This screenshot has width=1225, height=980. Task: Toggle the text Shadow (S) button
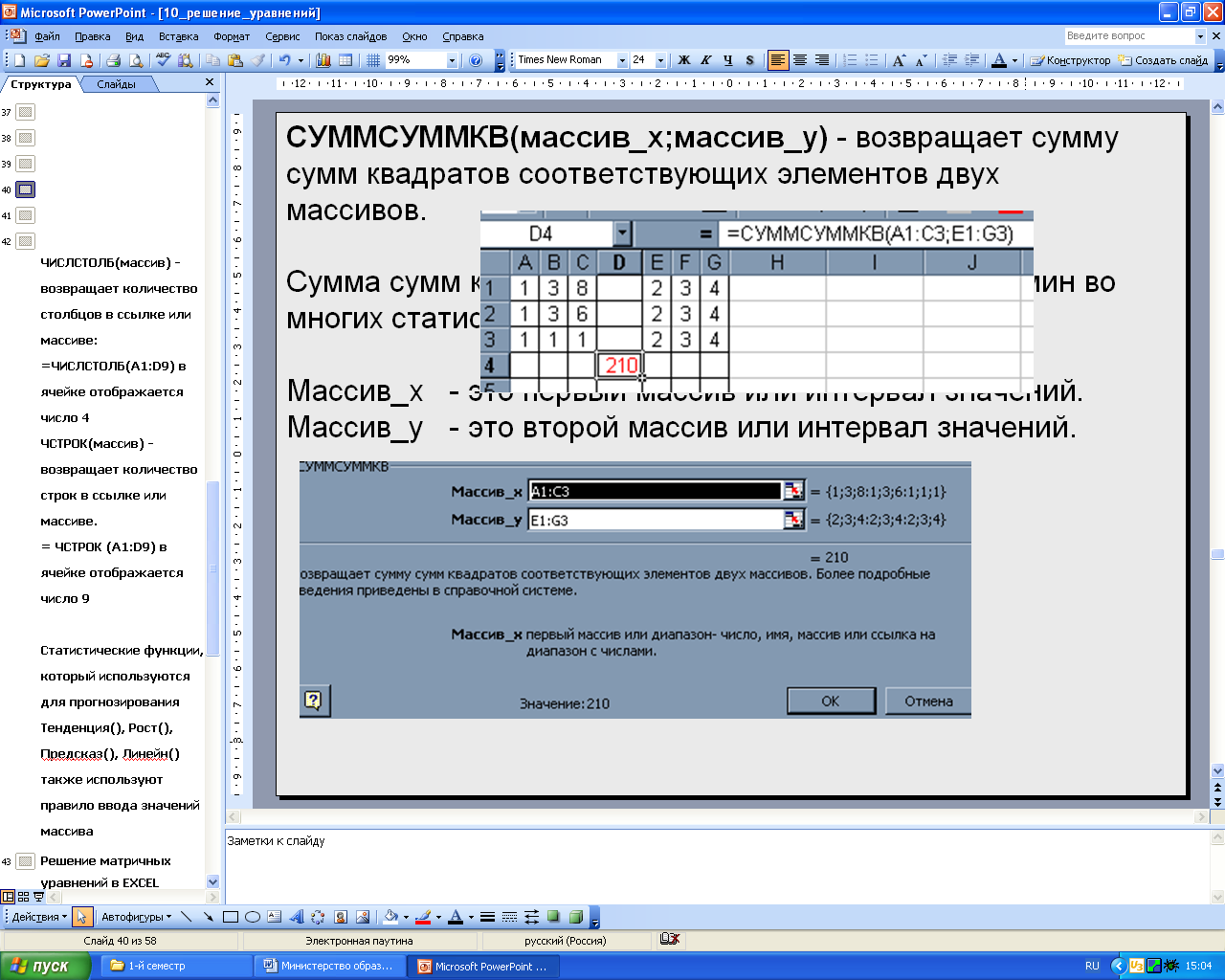coord(749,60)
